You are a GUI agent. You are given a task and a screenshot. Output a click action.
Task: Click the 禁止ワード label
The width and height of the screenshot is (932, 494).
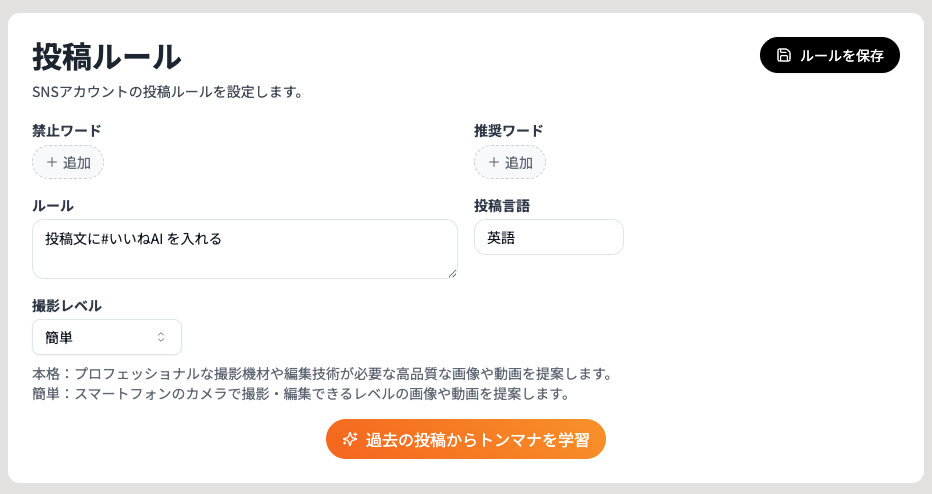[x=67, y=130]
